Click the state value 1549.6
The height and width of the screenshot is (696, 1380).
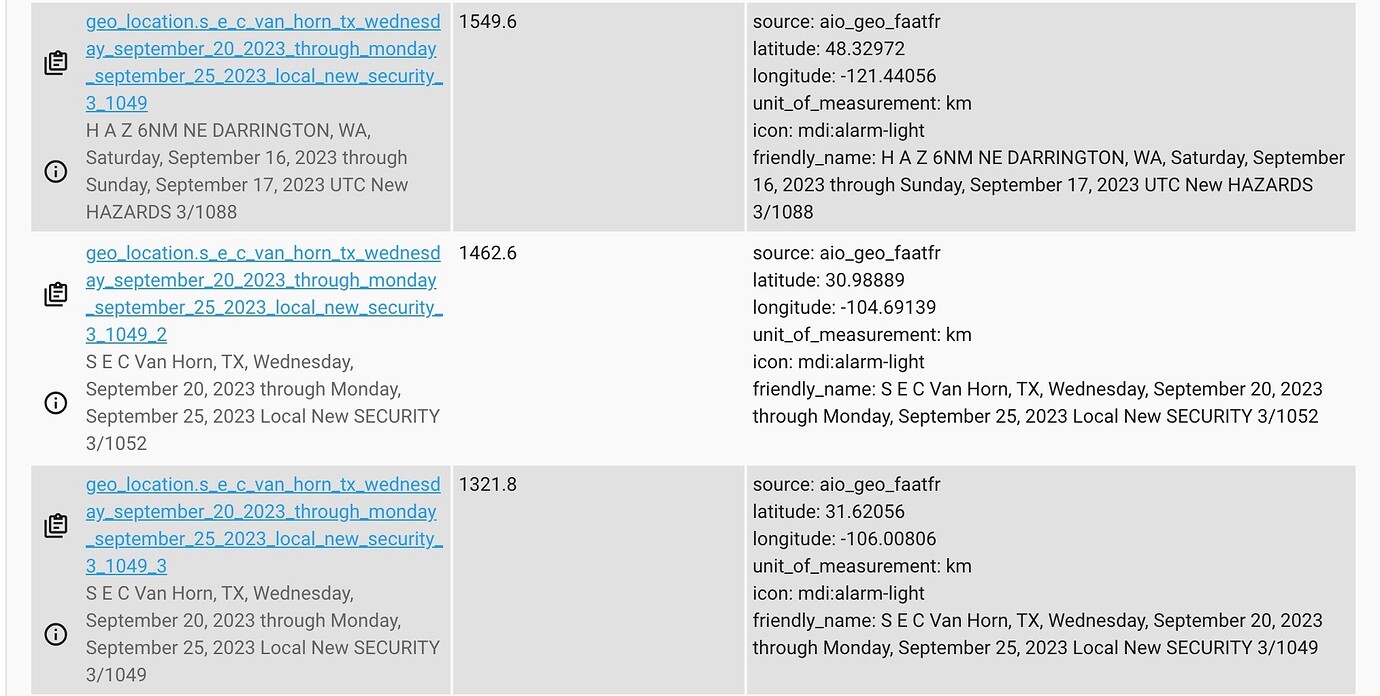coord(488,21)
